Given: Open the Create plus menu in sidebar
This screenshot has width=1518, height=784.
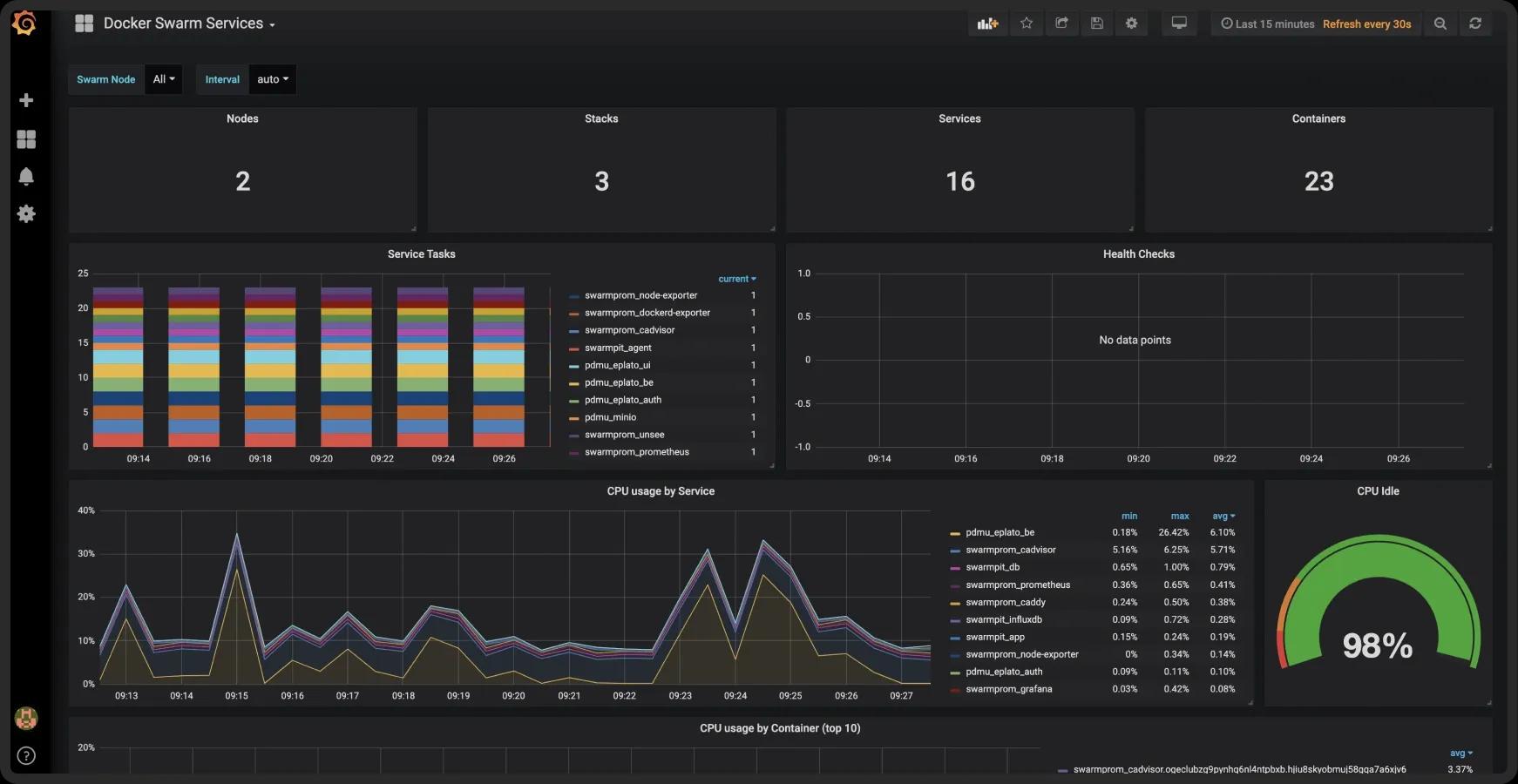Looking at the screenshot, I should click(26, 100).
